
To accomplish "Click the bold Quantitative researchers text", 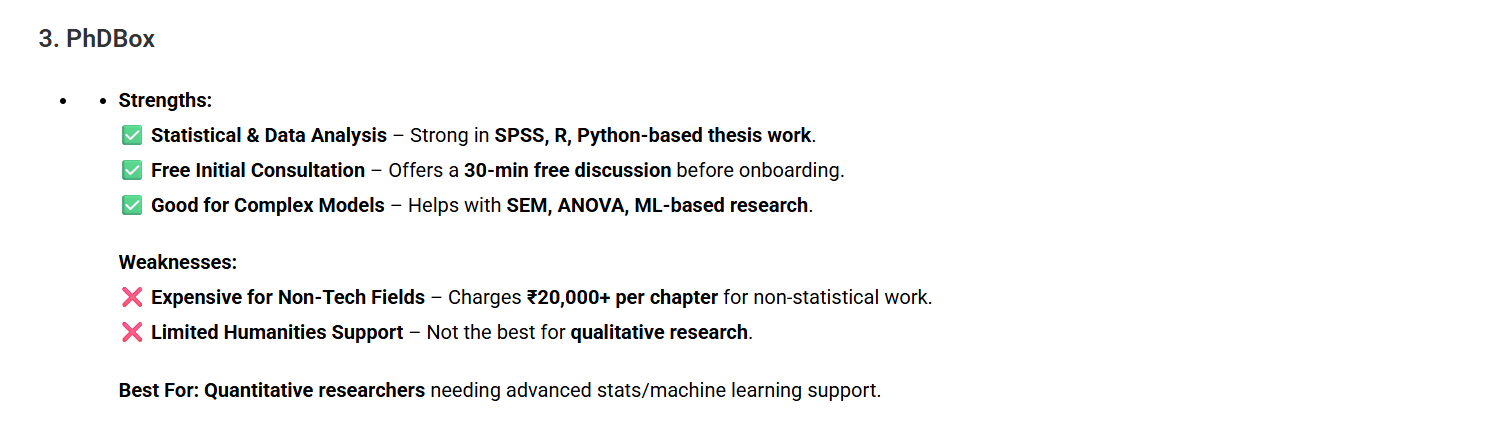I will coord(315,390).
